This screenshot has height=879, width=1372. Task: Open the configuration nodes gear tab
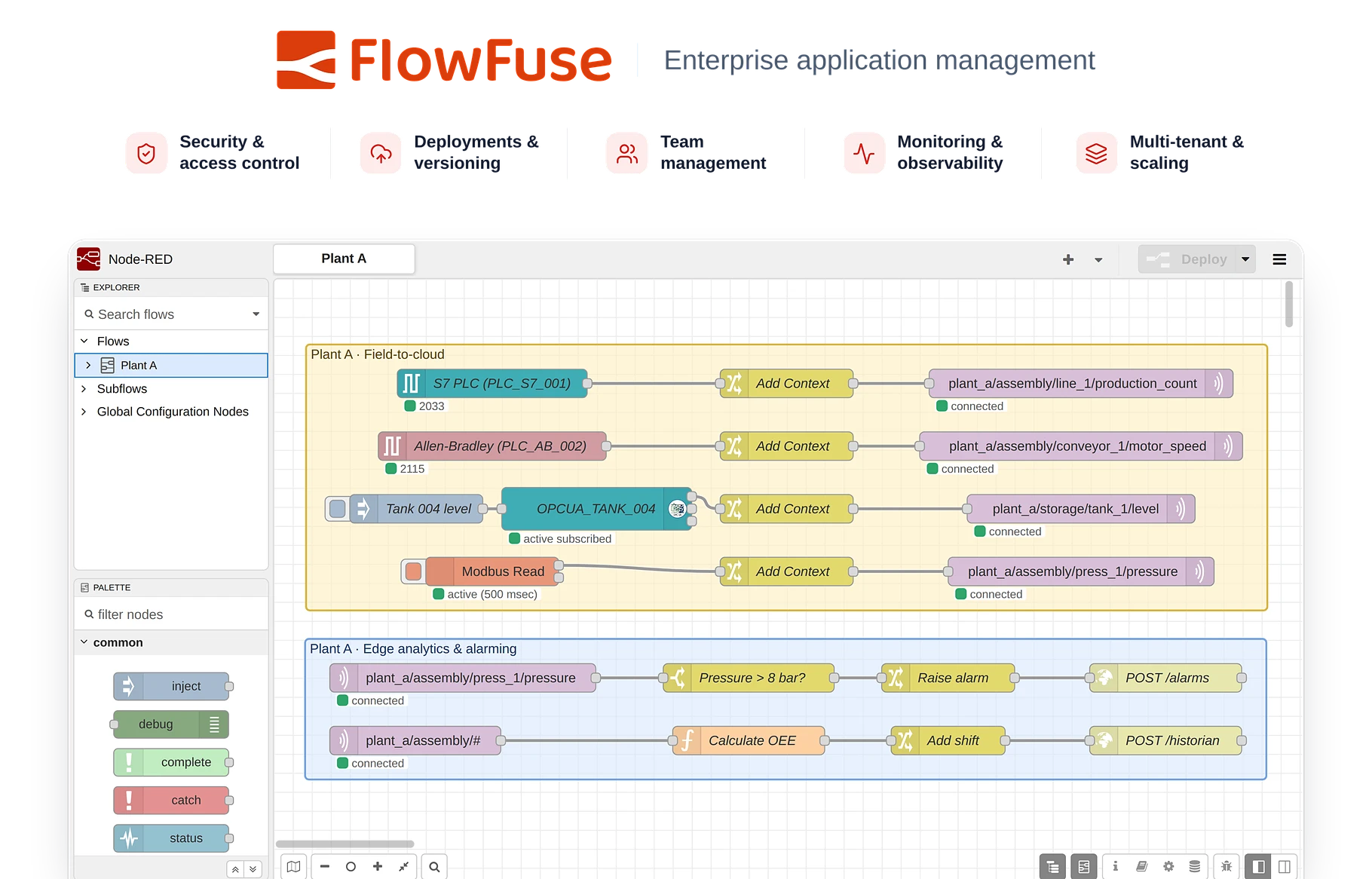pyautogui.click(x=1168, y=867)
